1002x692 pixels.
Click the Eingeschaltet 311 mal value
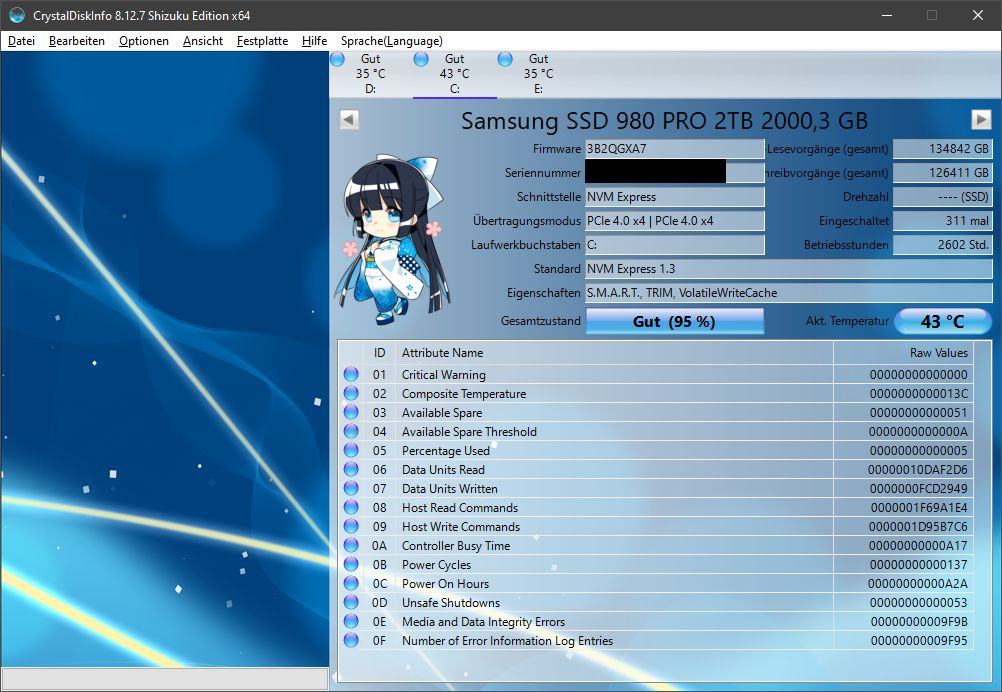(x=942, y=221)
